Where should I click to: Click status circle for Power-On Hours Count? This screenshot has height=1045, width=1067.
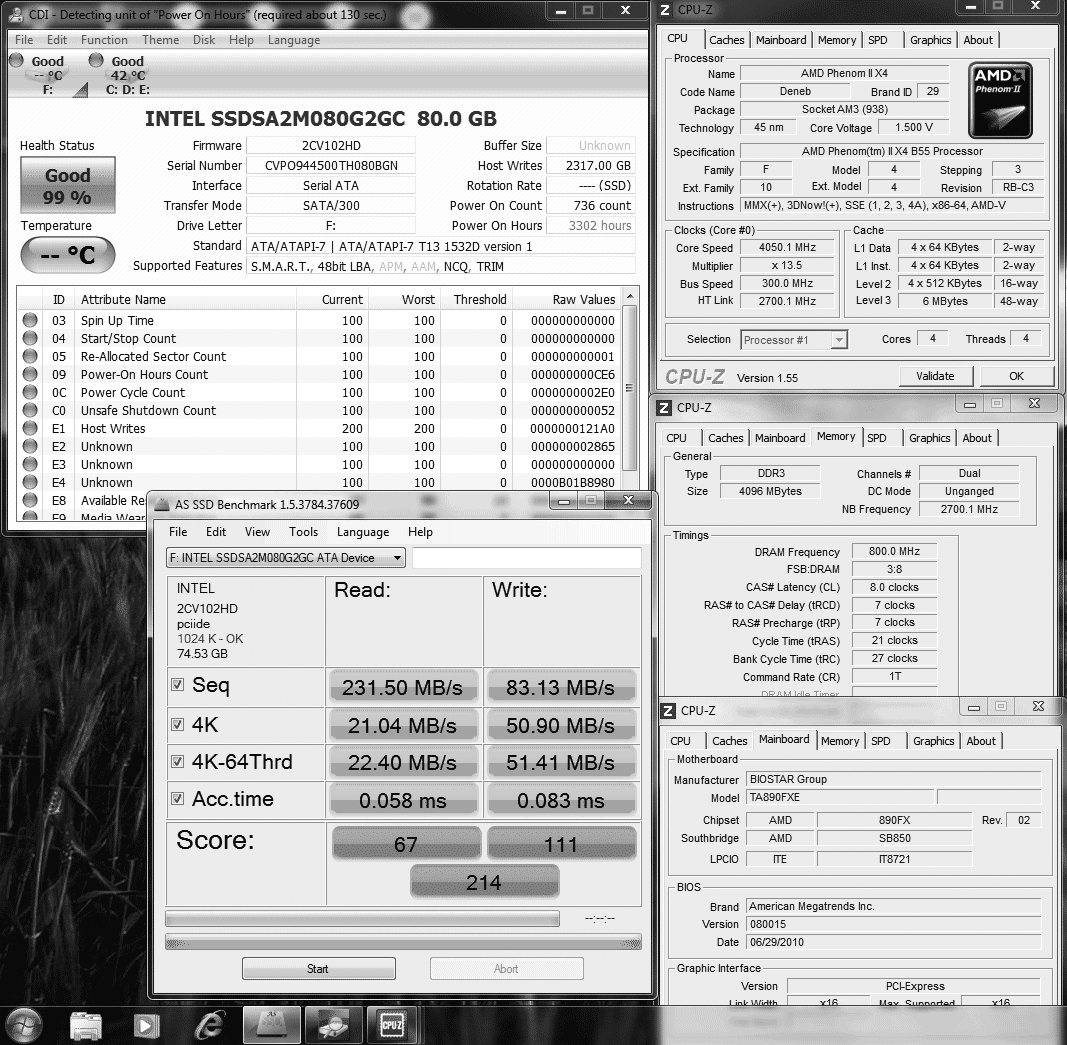[30, 374]
